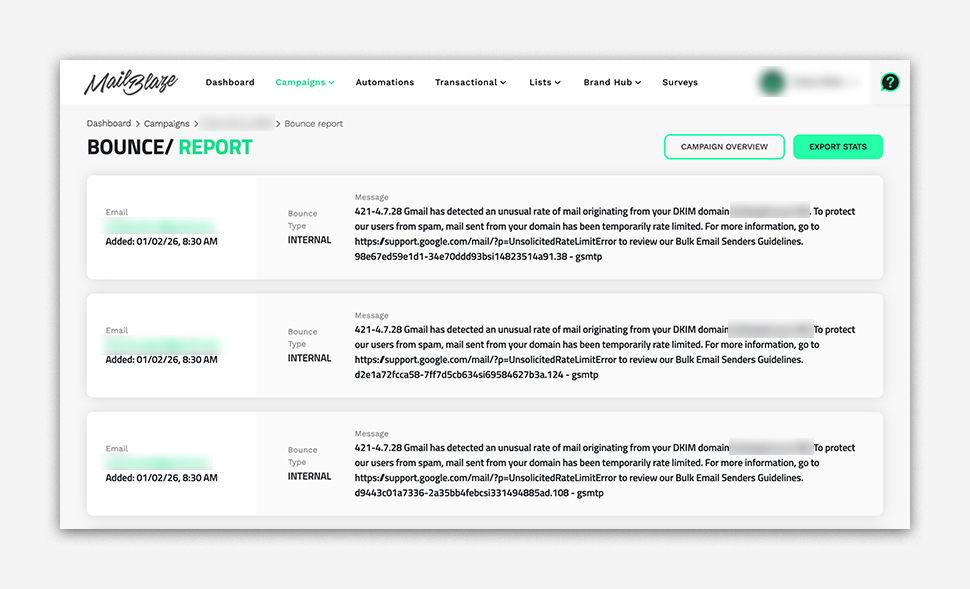Viewport: 970px width, 589px height.
Task: Expand the Campaigns navigation dropdown
Action: pos(305,83)
